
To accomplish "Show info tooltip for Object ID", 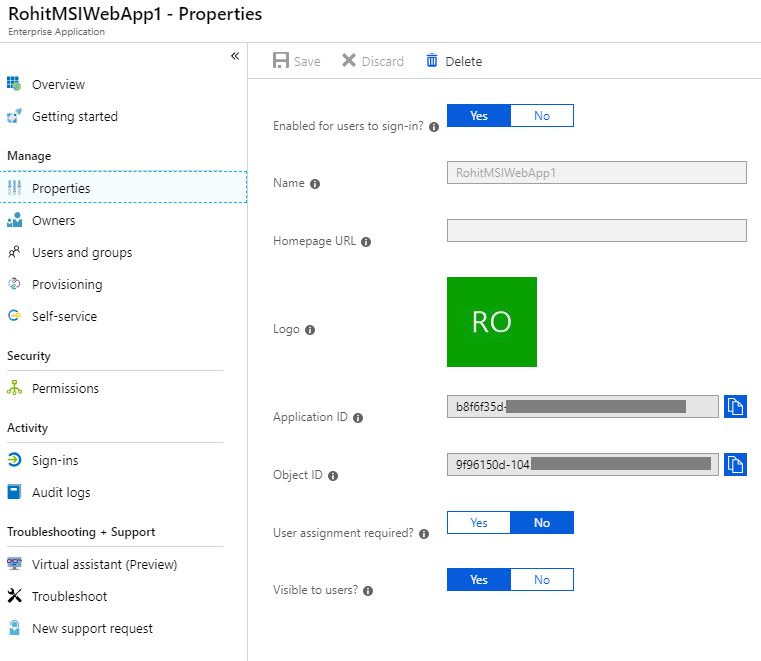I will coord(333,476).
